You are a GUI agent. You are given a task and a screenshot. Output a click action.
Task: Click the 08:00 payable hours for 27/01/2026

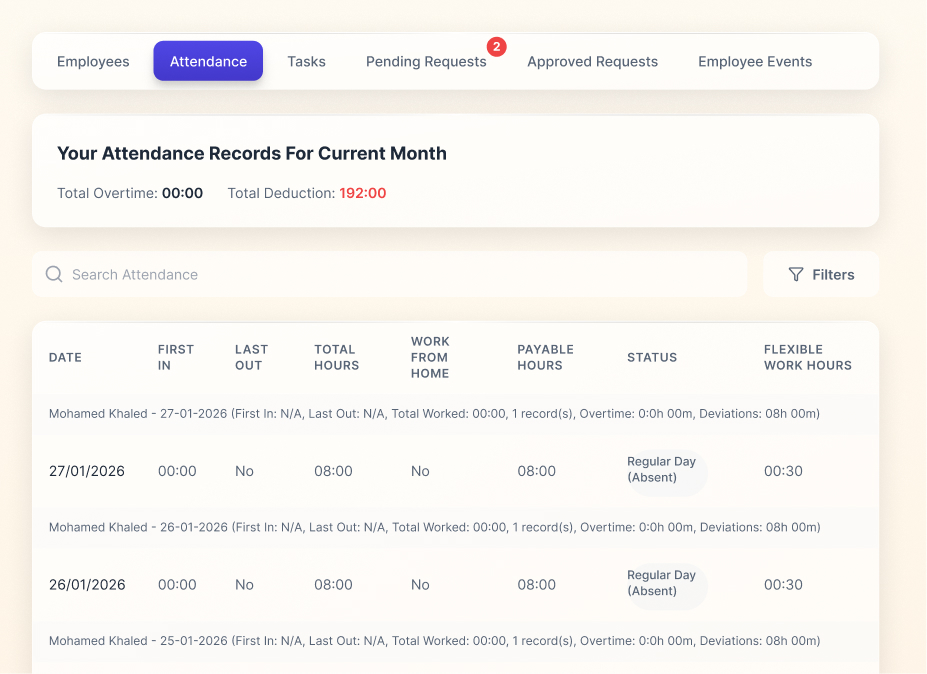536,471
